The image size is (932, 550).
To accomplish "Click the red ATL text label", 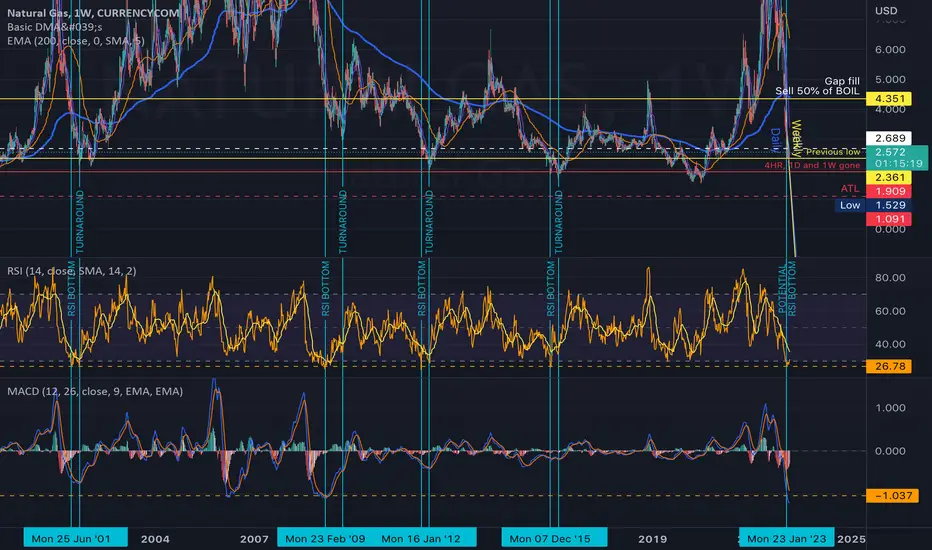I will 850,188.
